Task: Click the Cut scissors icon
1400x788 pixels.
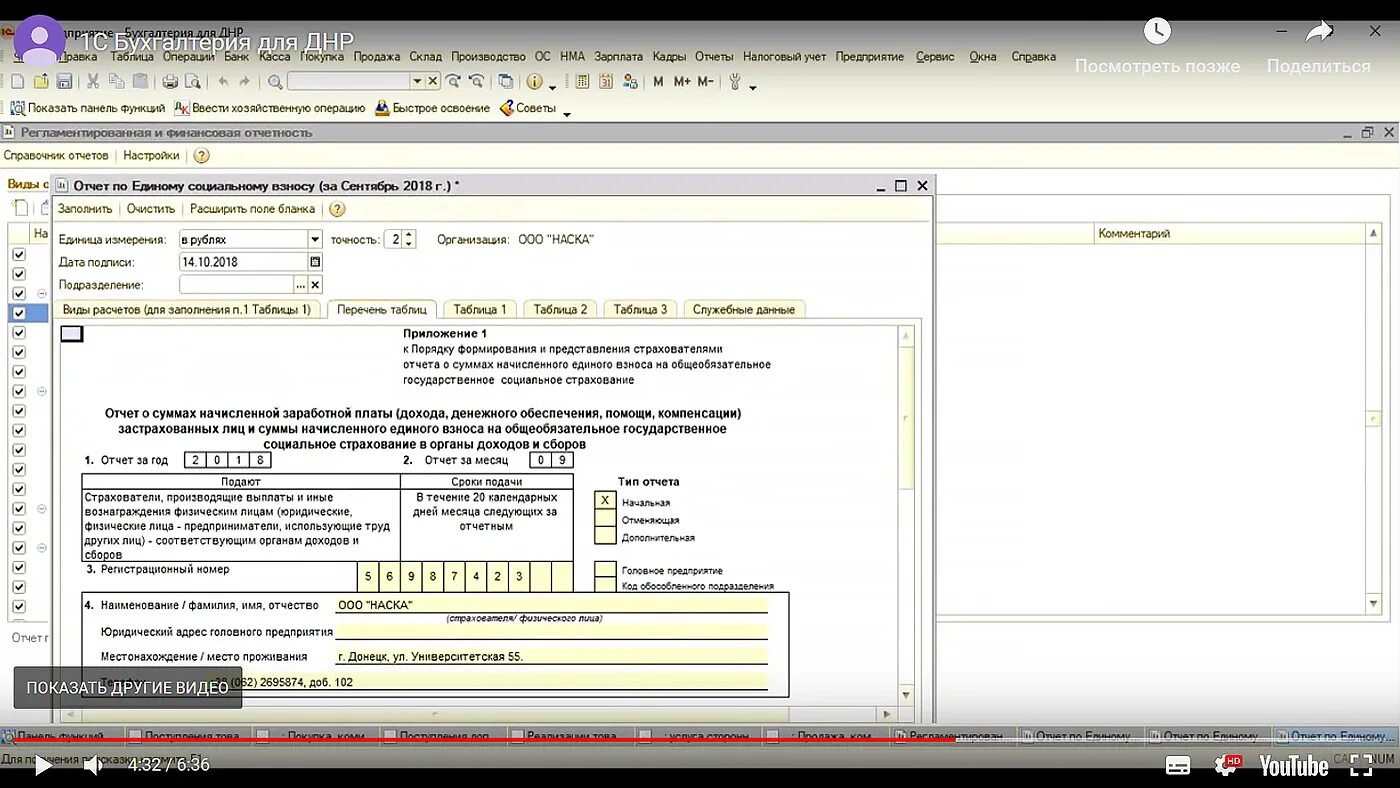Action: pyautogui.click(x=93, y=81)
